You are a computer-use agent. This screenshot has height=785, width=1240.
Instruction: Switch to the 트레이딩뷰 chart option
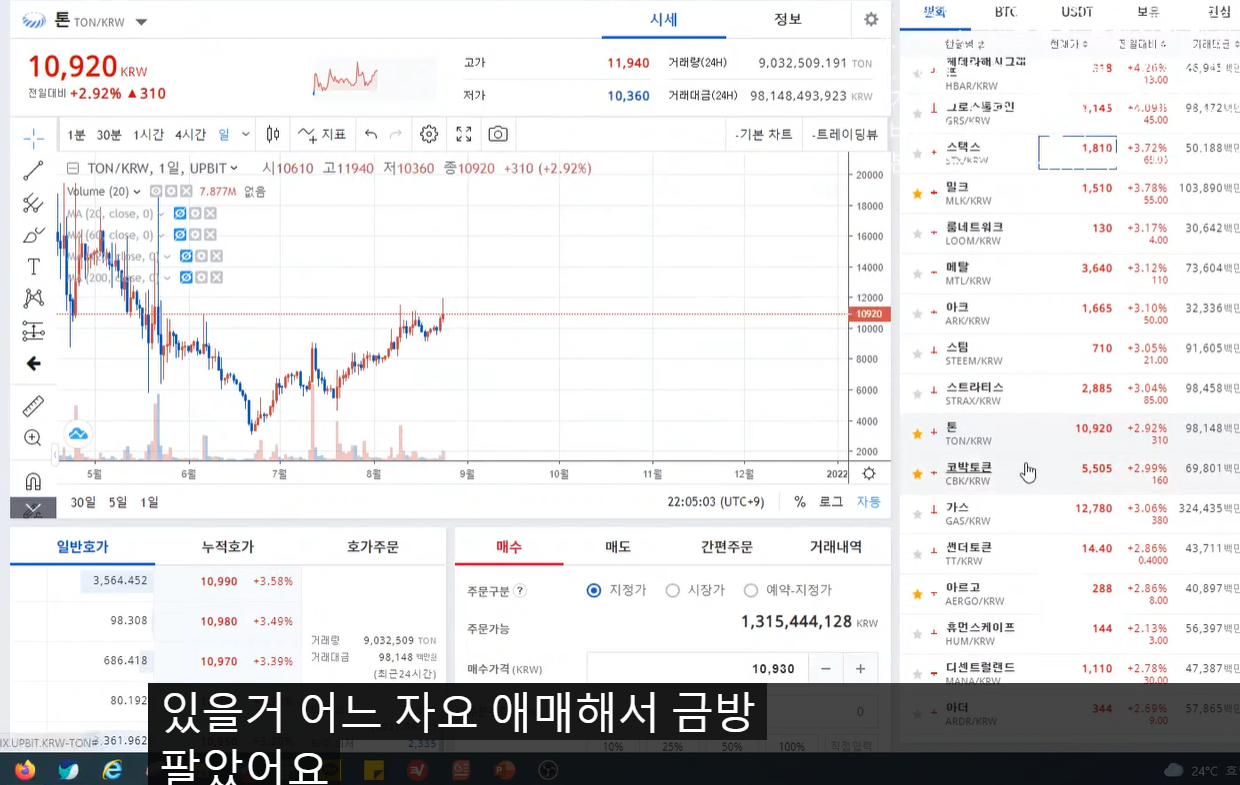(844, 135)
